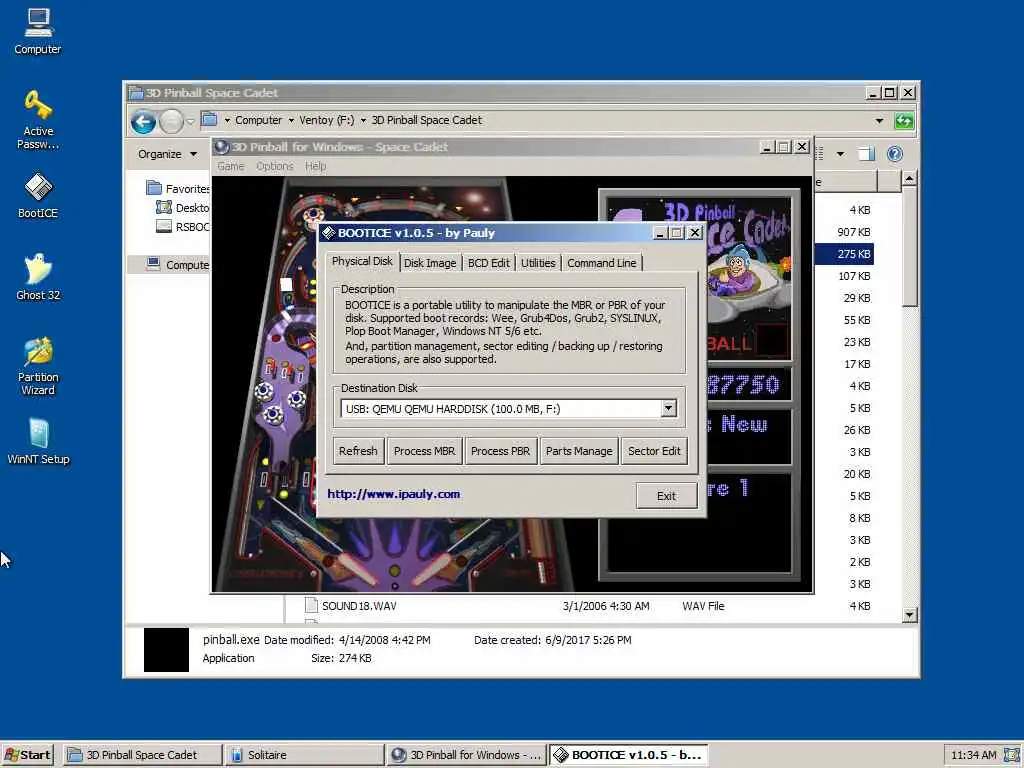Screen dimensions: 1024x768
Task: Expand the Destination Disk dropdown
Action: [x=668, y=408]
